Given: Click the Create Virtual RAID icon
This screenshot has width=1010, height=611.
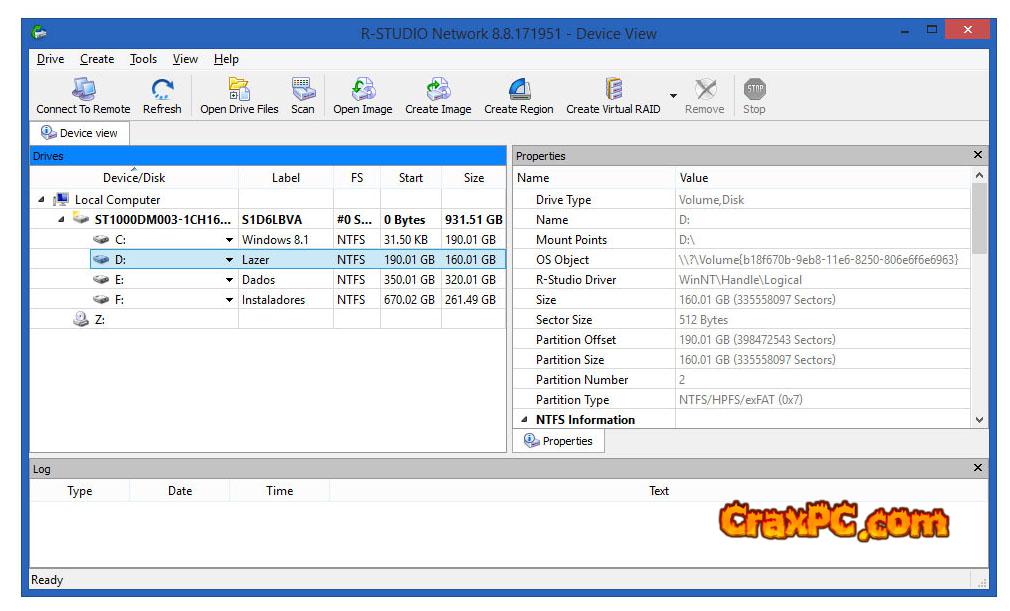Looking at the screenshot, I should [x=613, y=89].
